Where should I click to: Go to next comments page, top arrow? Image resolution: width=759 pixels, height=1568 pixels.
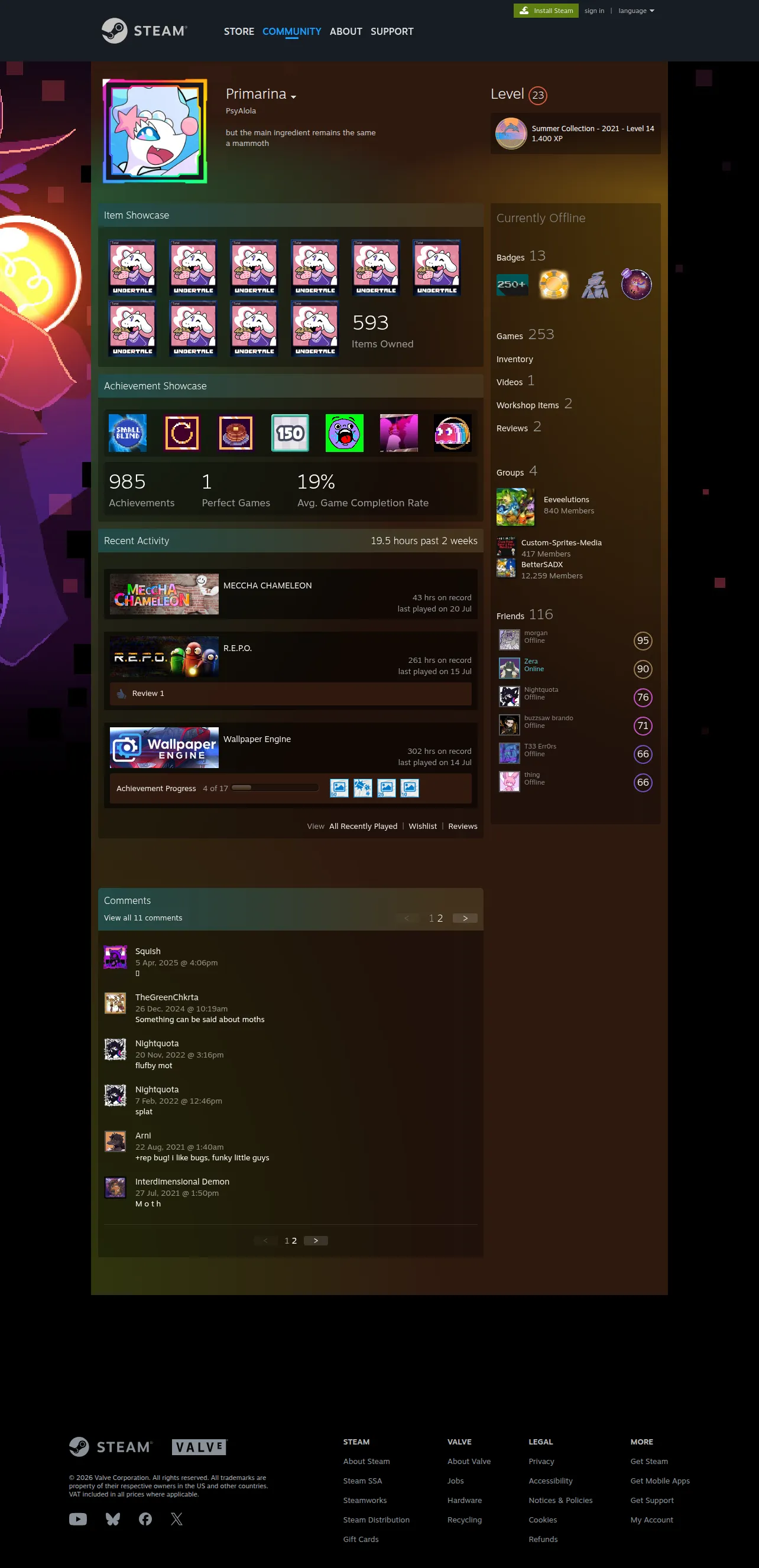[465, 918]
